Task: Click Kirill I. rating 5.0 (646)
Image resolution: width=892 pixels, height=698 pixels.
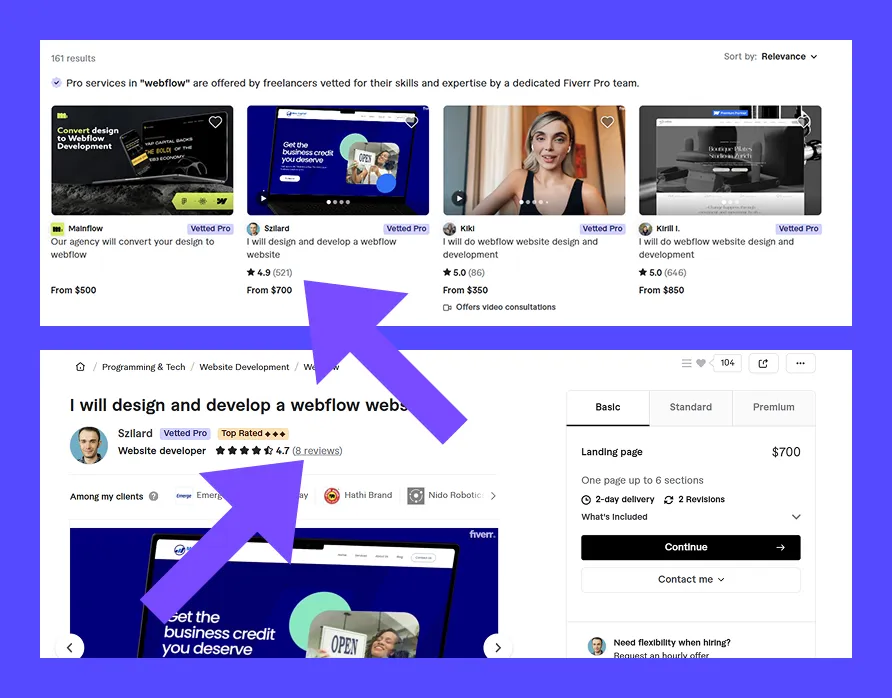Action: [663, 272]
